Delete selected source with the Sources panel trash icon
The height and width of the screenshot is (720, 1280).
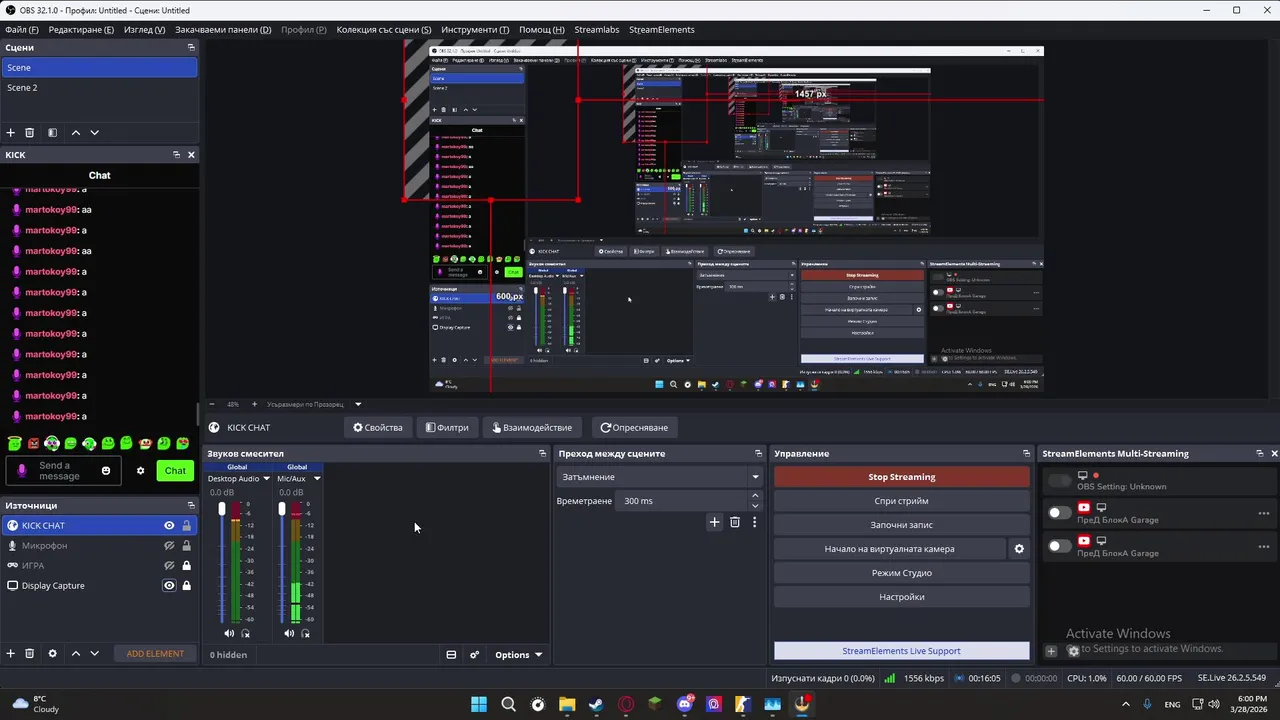click(x=30, y=654)
